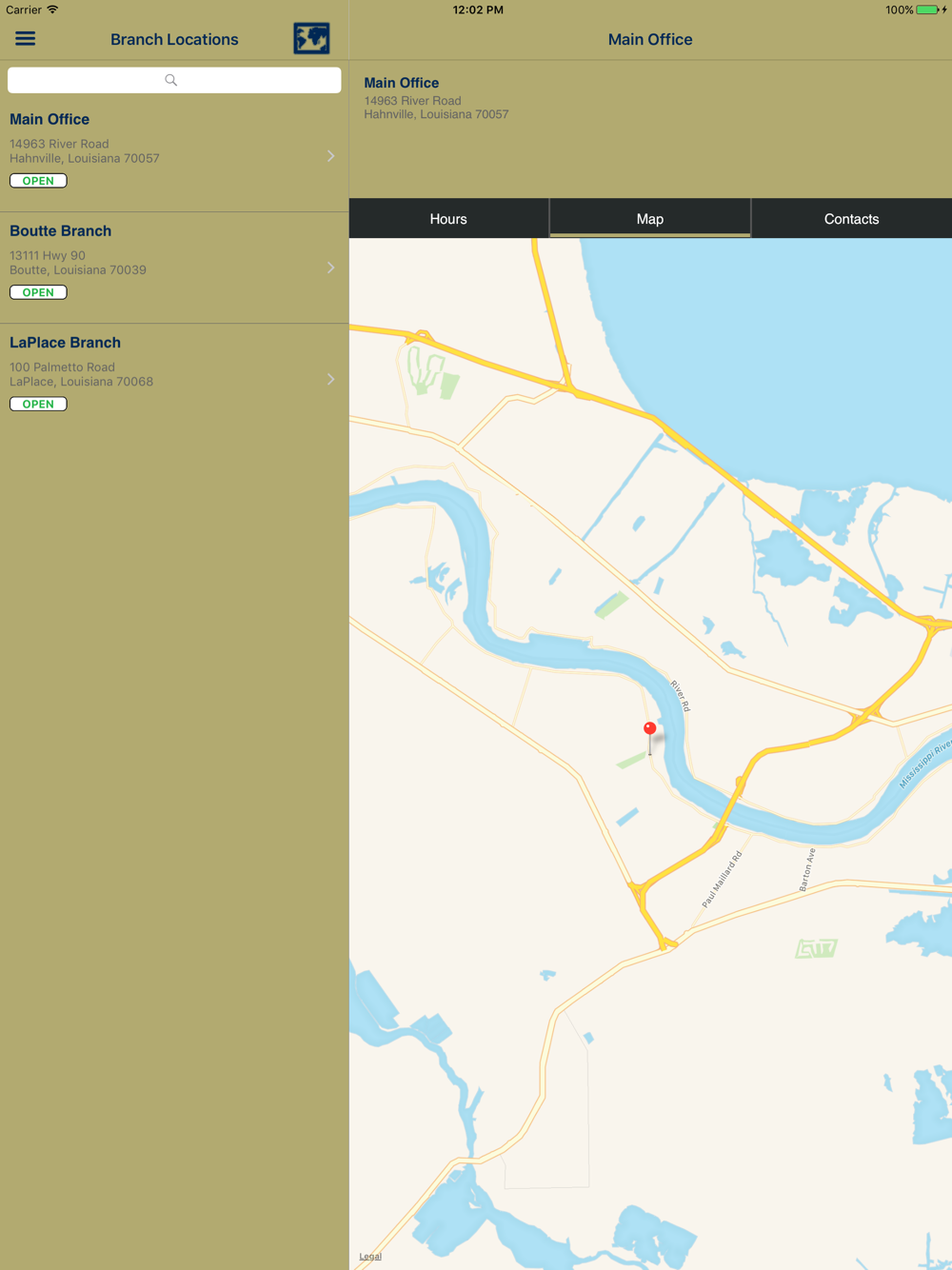
Task: Tap the Main Office OPEN badge
Action: pos(38,181)
